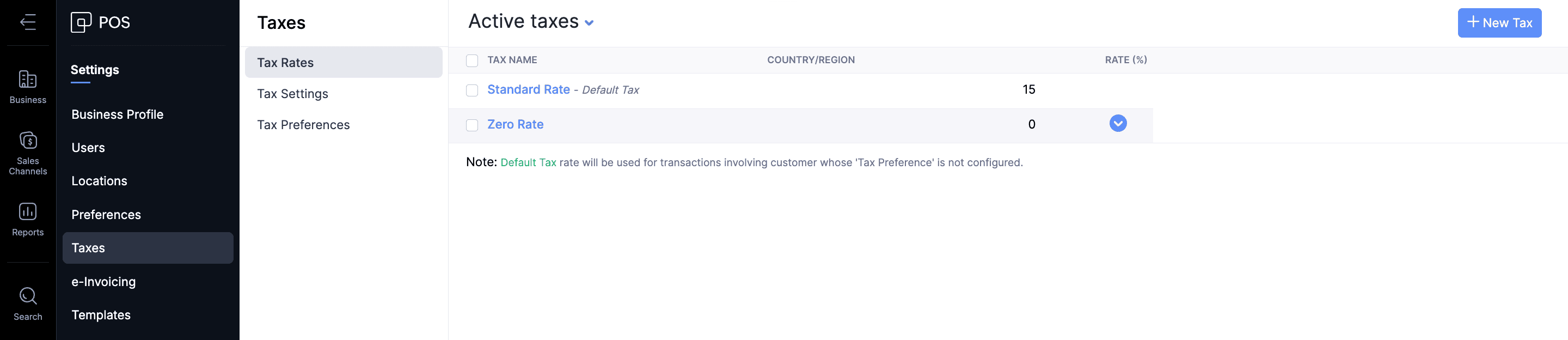
Task: Open Business Profile settings
Action: pos(118,114)
